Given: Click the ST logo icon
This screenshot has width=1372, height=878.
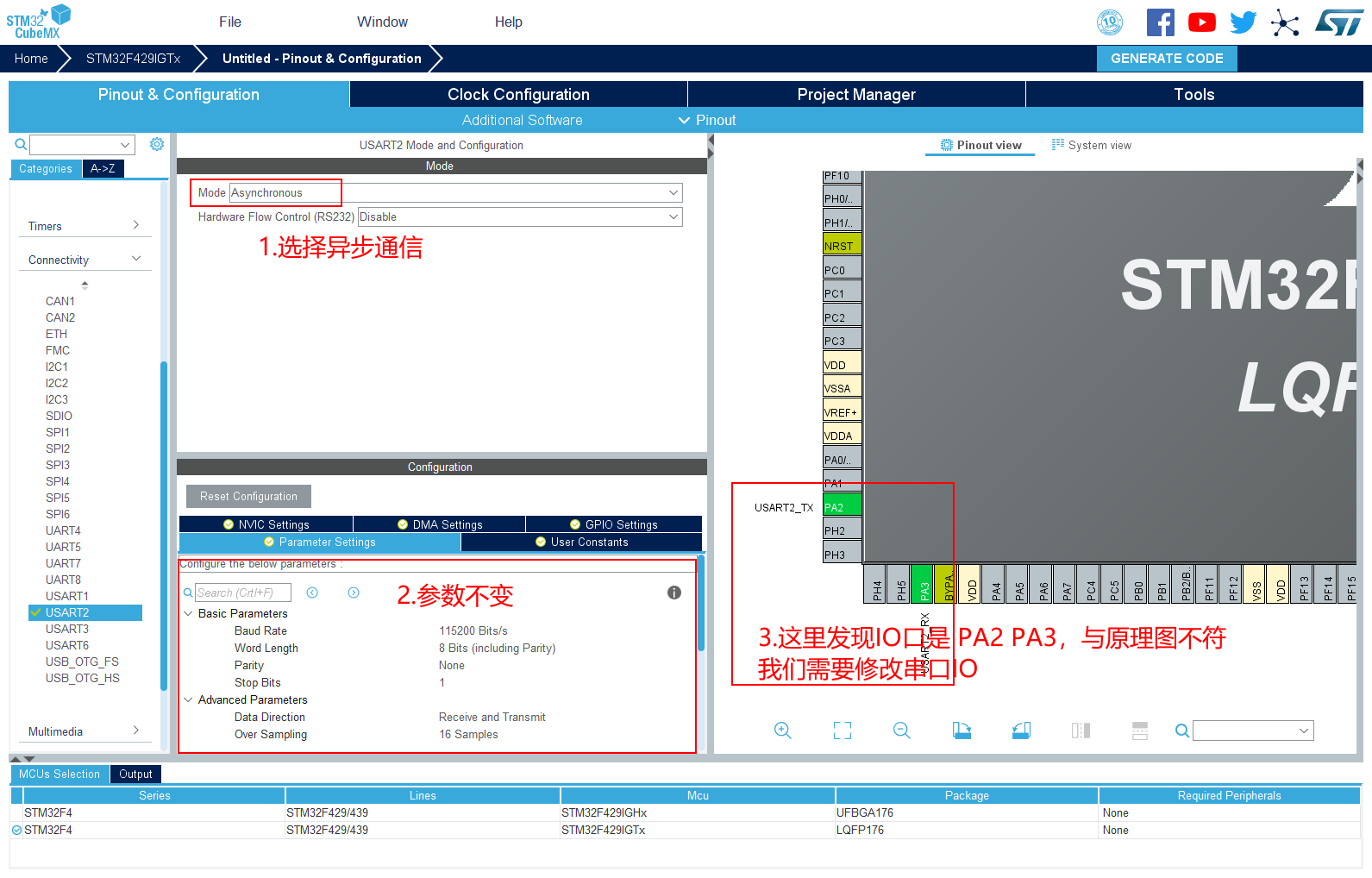Looking at the screenshot, I should tap(1338, 22).
